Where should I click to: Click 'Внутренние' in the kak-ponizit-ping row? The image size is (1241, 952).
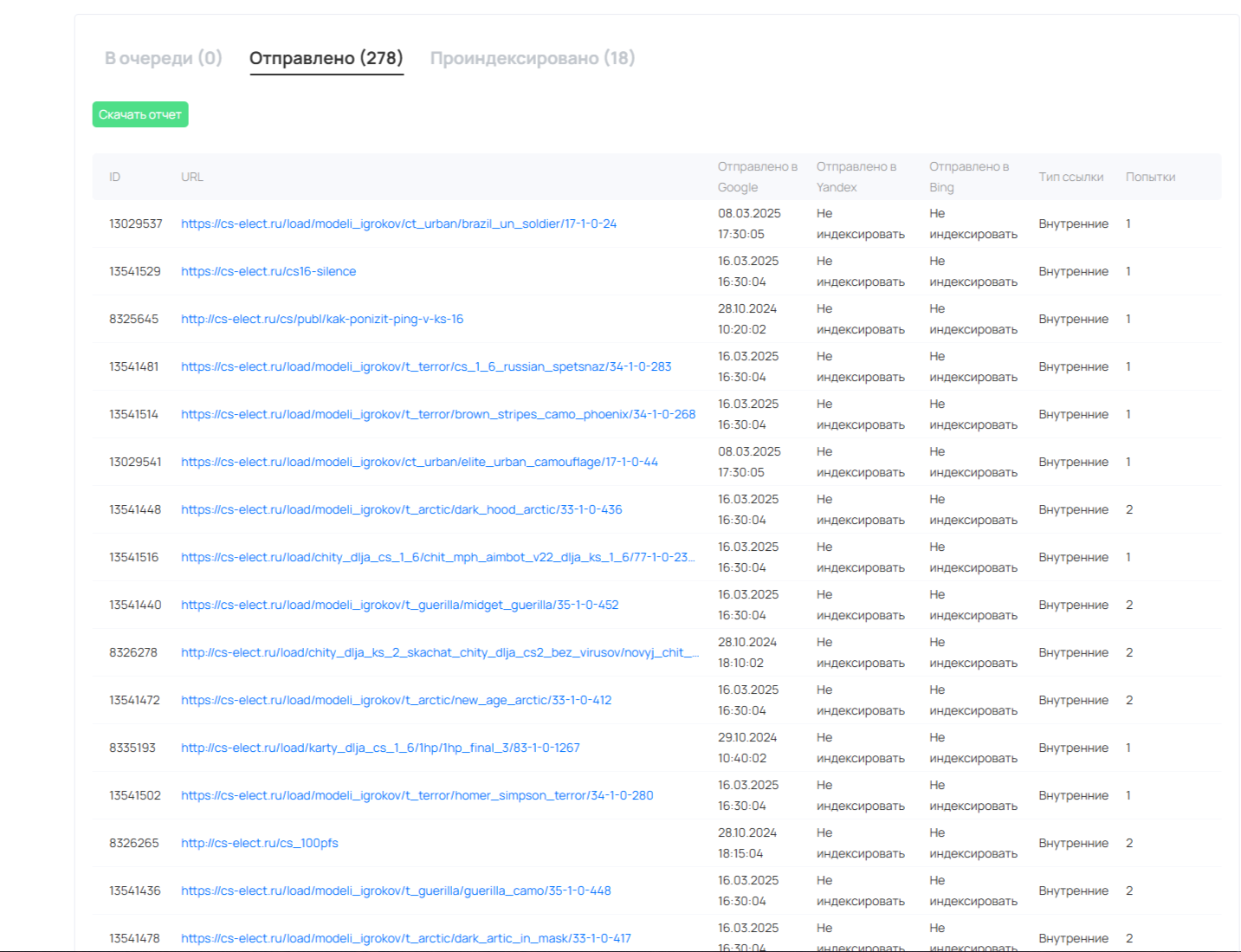click(1074, 319)
